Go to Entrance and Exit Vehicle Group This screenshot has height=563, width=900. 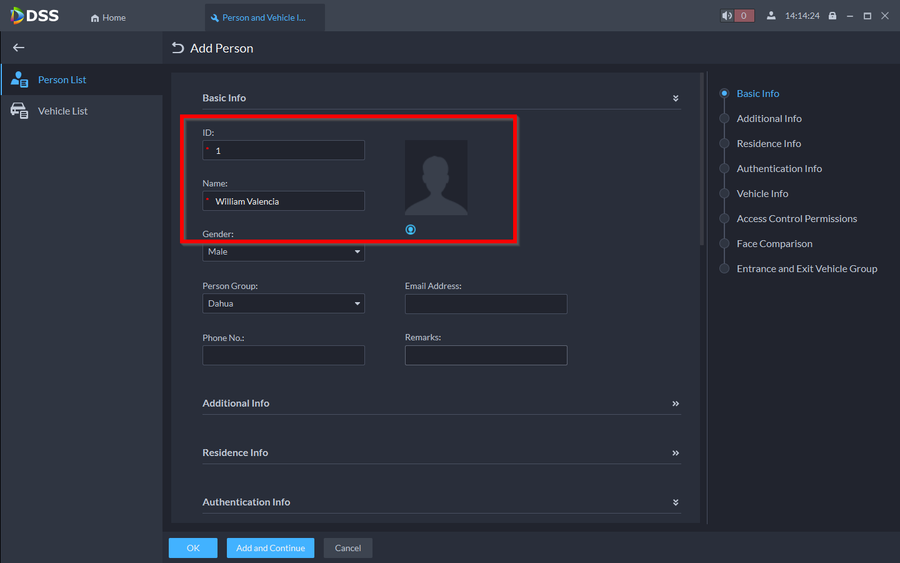(807, 269)
